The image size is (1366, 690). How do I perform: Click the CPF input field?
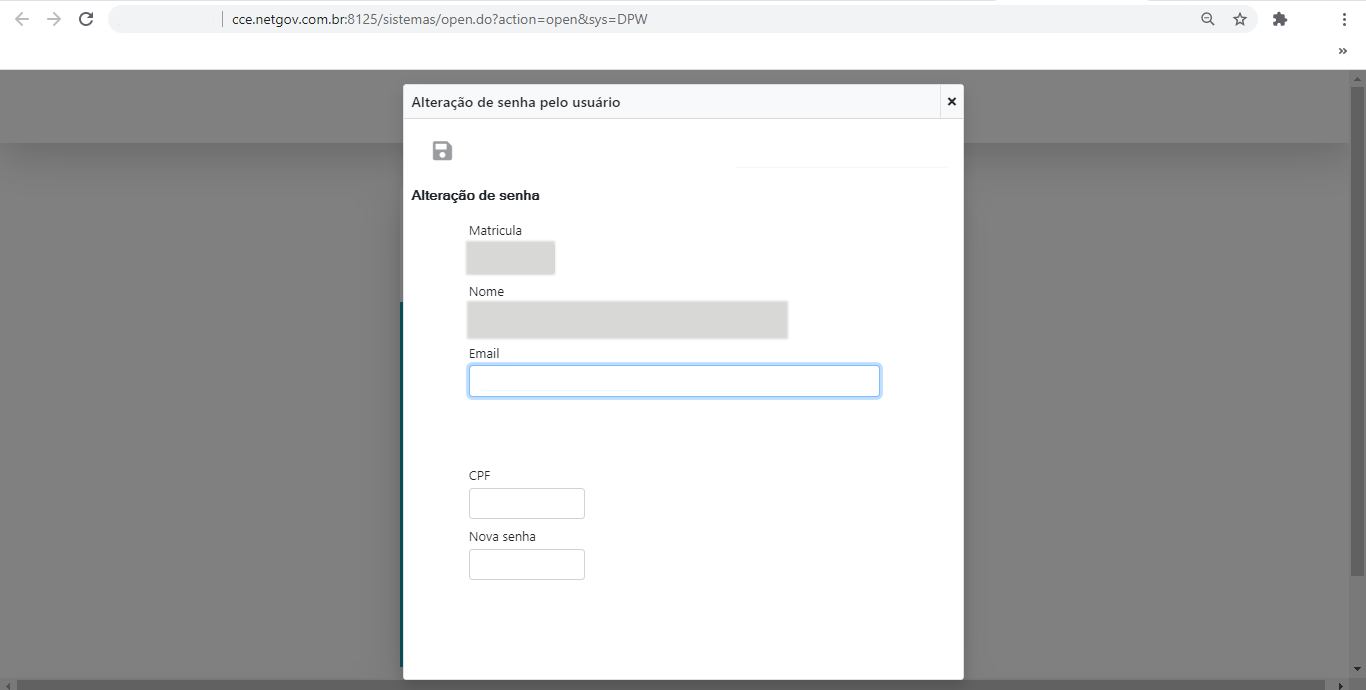527,503
